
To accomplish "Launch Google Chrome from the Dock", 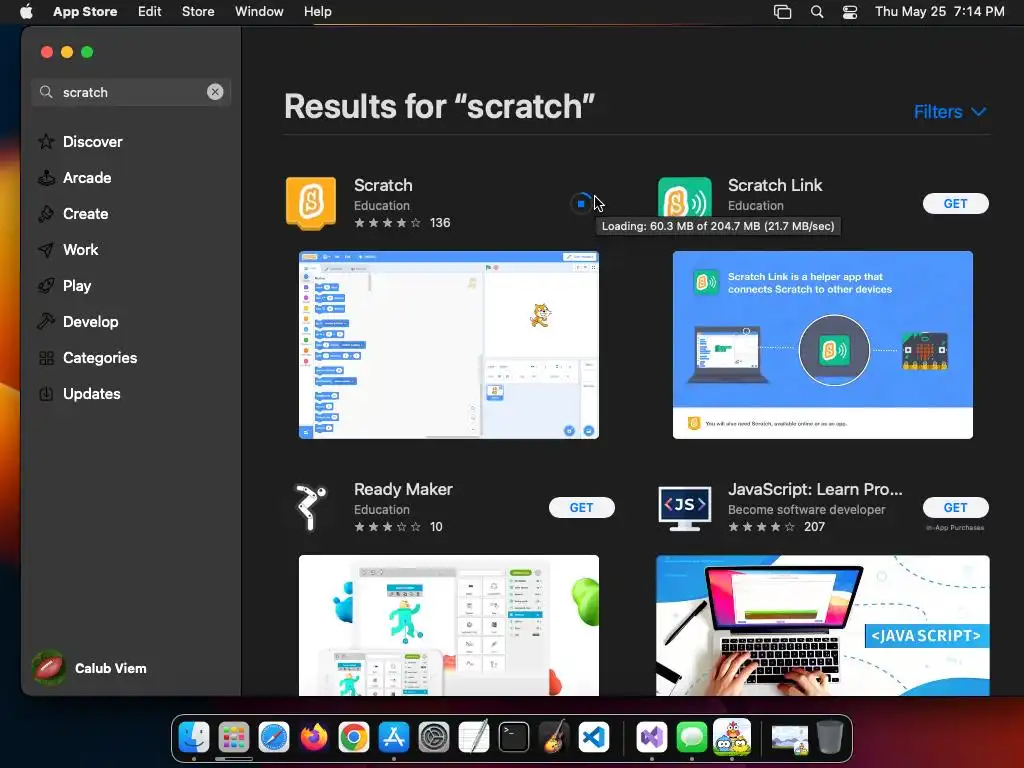I will [x=354, y=737].
